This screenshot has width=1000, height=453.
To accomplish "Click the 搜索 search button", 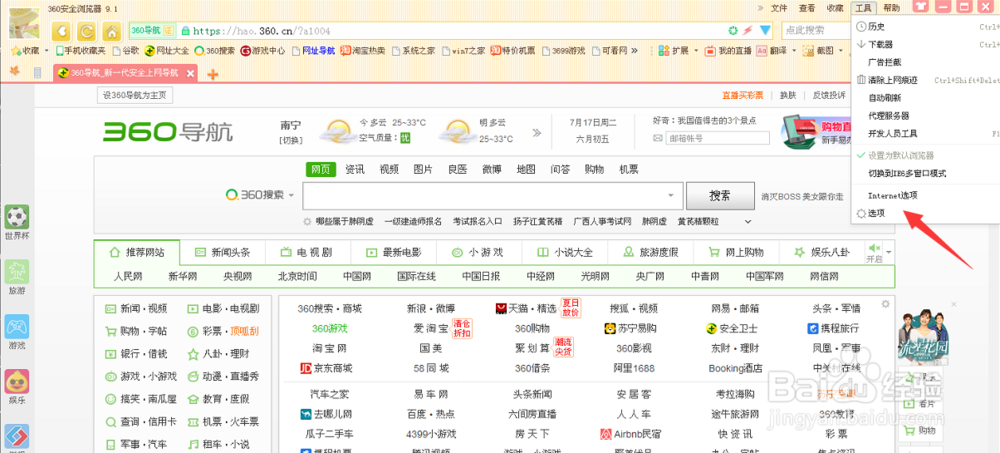I will 719,195.
